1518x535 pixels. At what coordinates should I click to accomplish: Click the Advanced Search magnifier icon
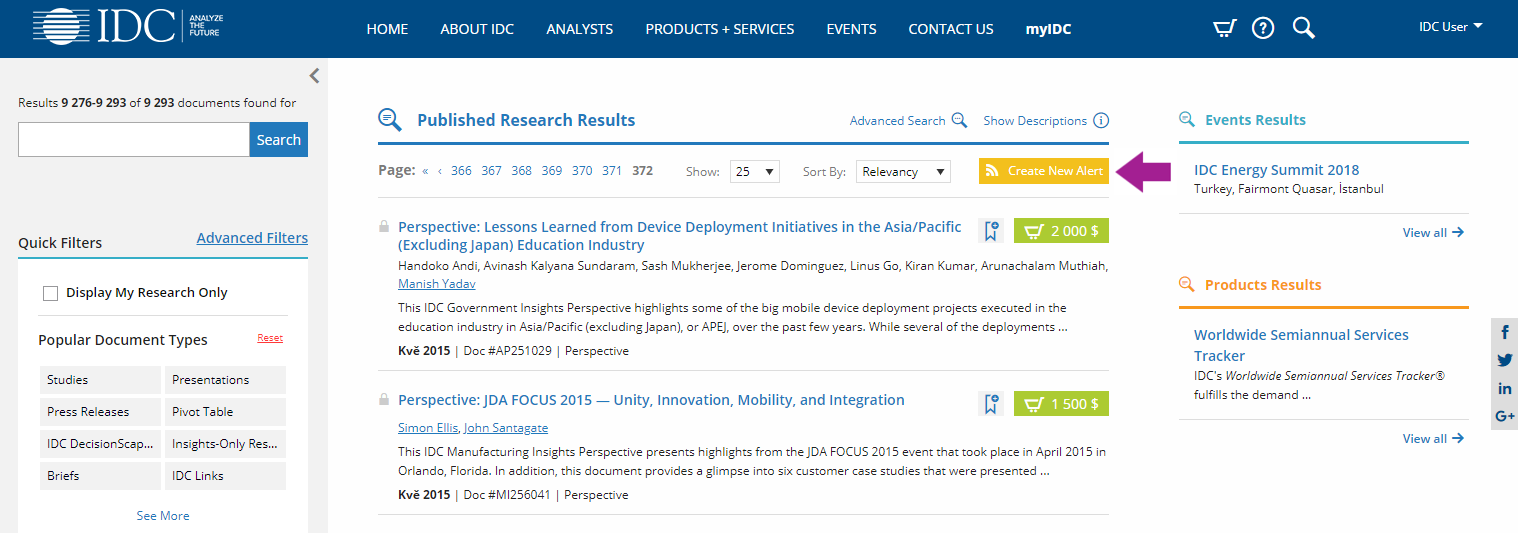click(x=959, y=120)
